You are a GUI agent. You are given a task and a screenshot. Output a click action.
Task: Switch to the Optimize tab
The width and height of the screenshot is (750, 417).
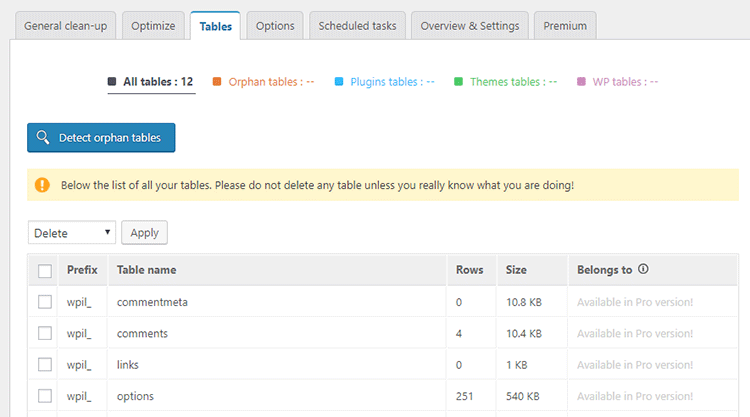pyautogui.click(x=153, y=26)
